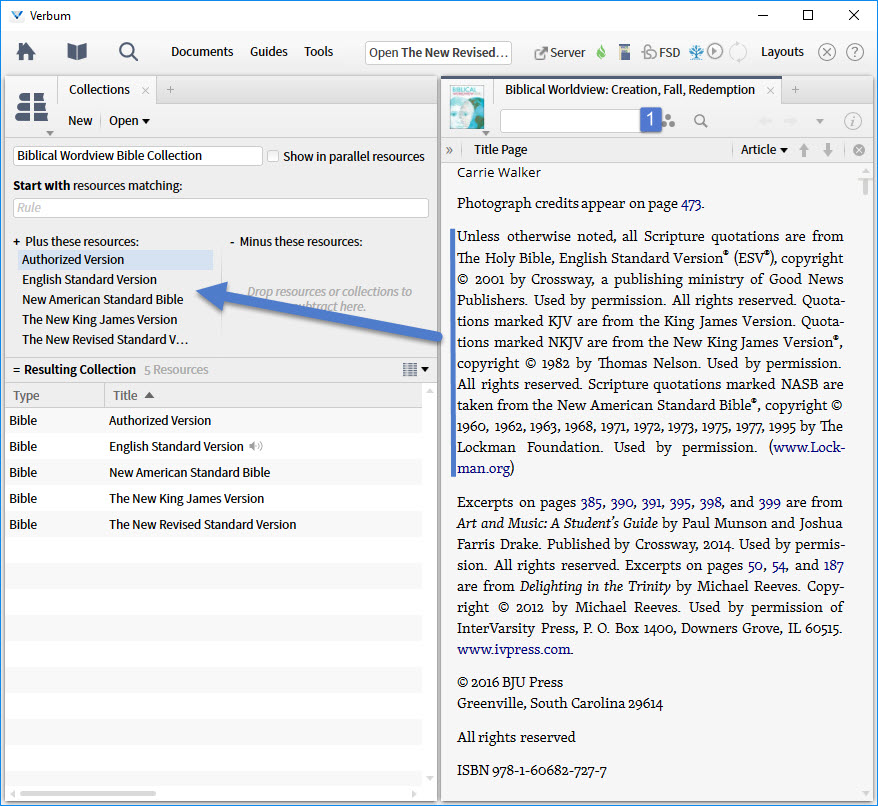Select Authorized Version in Plus these resources
878x806 pixels.
[x=115, y=260]
